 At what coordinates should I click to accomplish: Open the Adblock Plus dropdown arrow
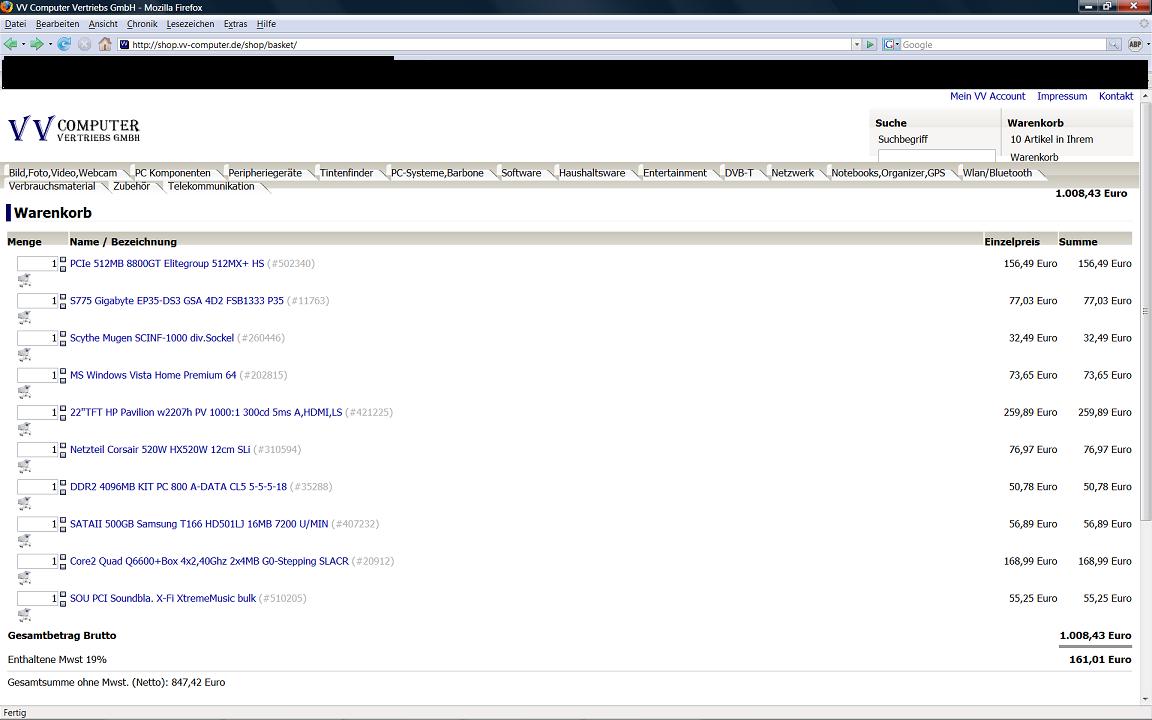click(1148, 44)
